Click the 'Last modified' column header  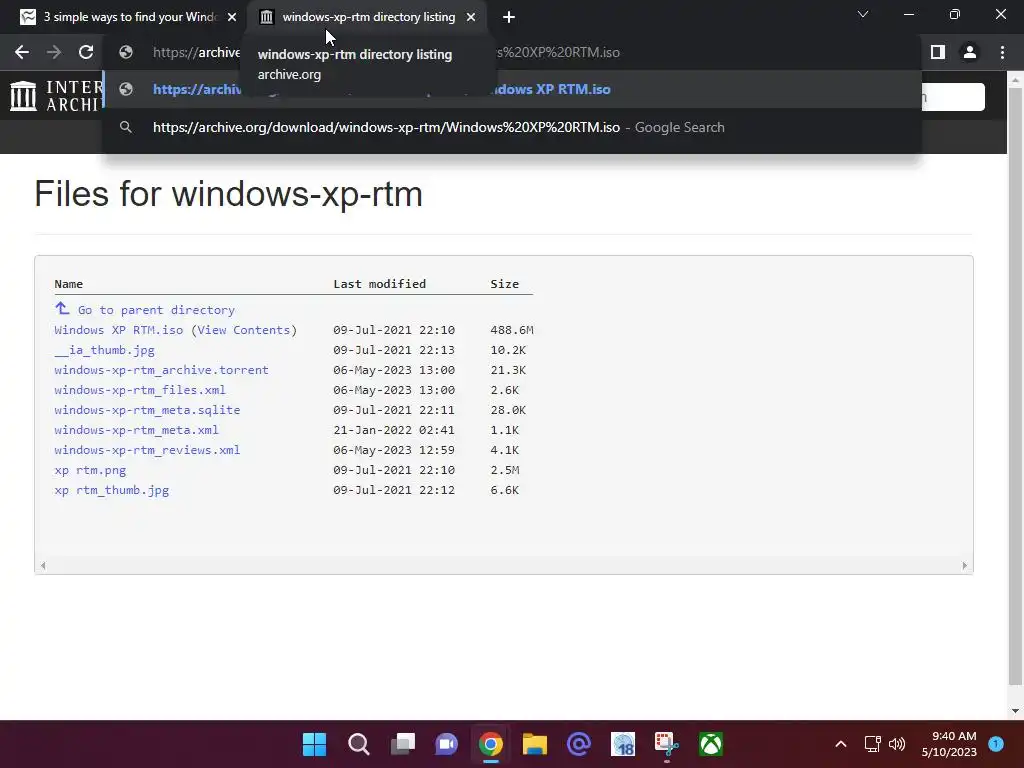[x=379, y=284]
